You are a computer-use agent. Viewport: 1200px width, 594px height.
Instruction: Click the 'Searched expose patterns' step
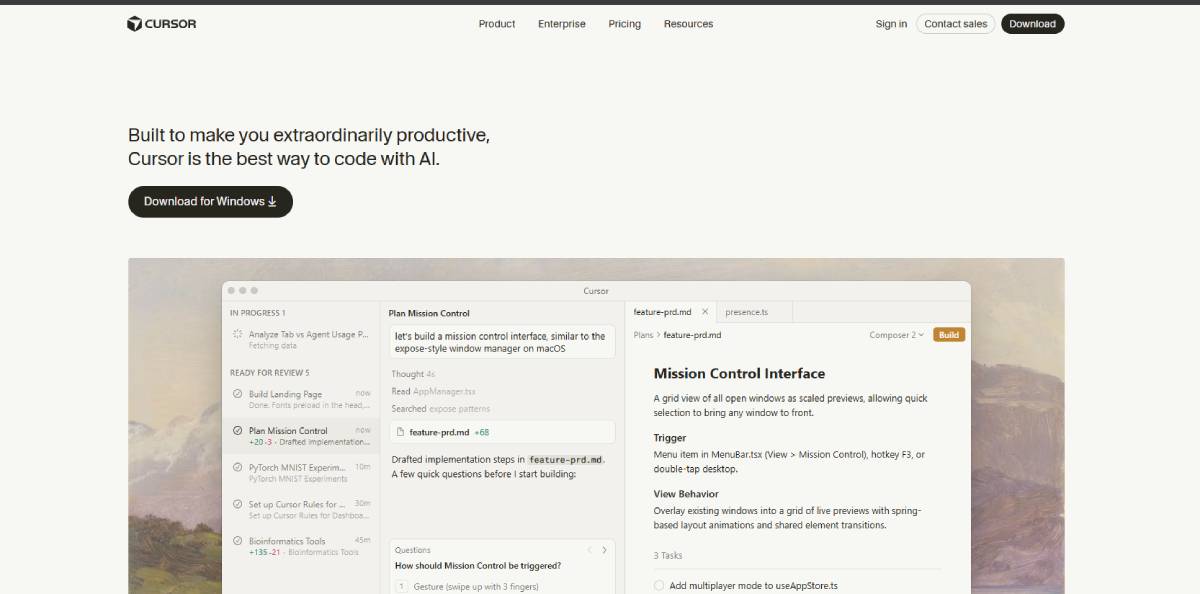coord(441,408)
